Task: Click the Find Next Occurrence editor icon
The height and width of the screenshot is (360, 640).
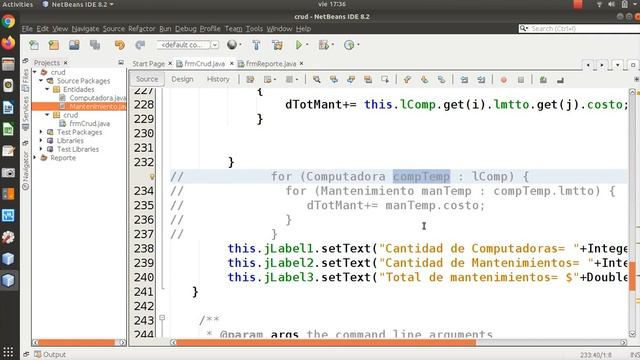Action: 351,80
